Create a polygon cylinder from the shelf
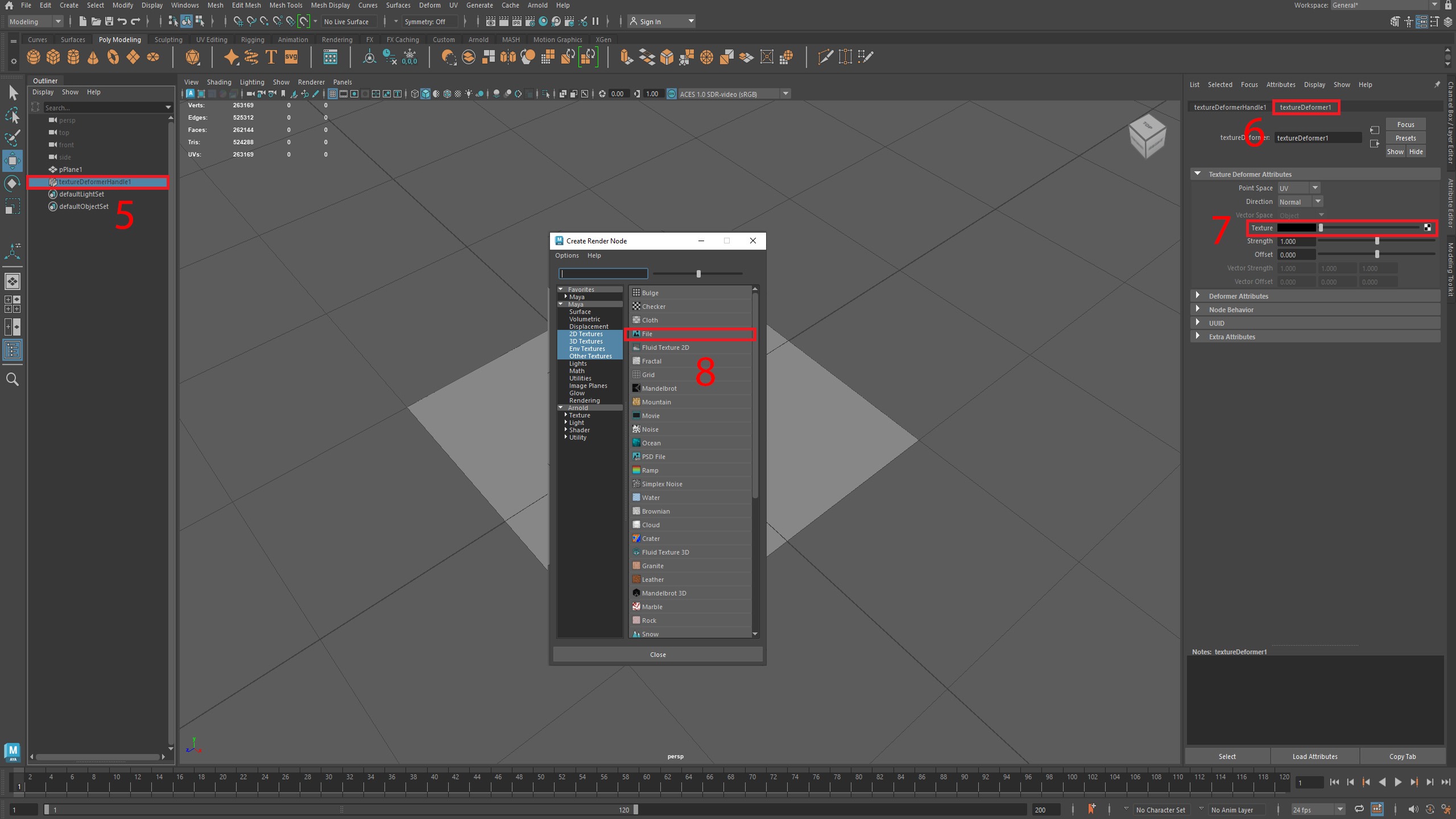Viewport: 1456px width, 819px height. click(73, 57)
